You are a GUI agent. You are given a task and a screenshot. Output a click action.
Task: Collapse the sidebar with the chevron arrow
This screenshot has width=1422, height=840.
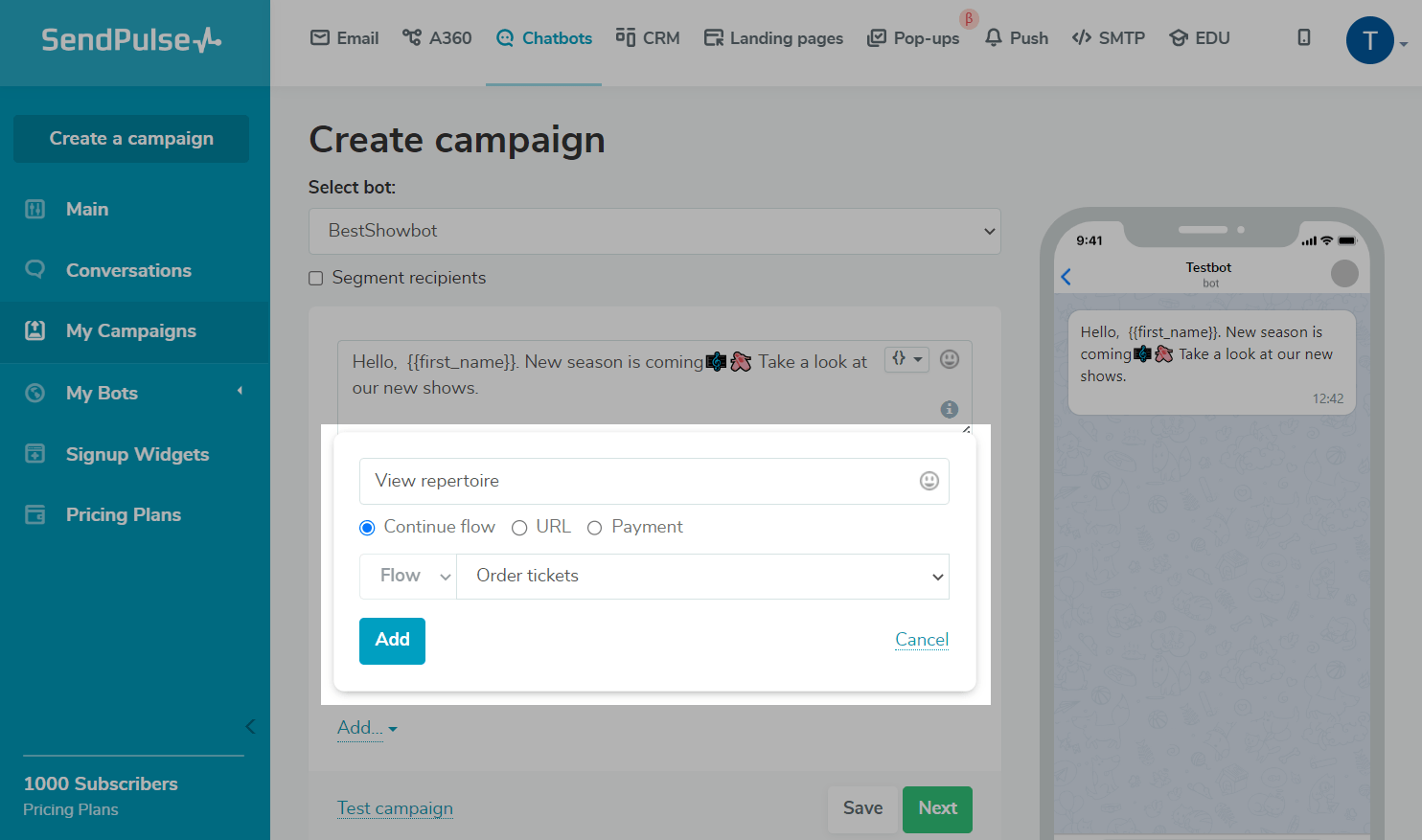tap(250, 726)
